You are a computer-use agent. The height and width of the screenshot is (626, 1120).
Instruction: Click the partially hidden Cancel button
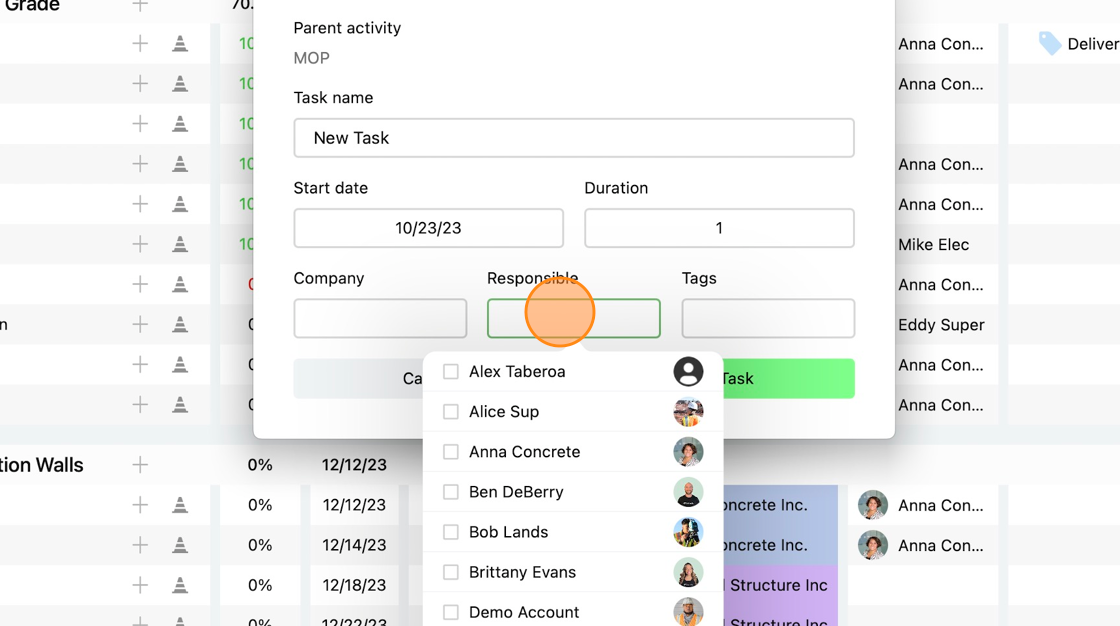[x=359, y=379]
